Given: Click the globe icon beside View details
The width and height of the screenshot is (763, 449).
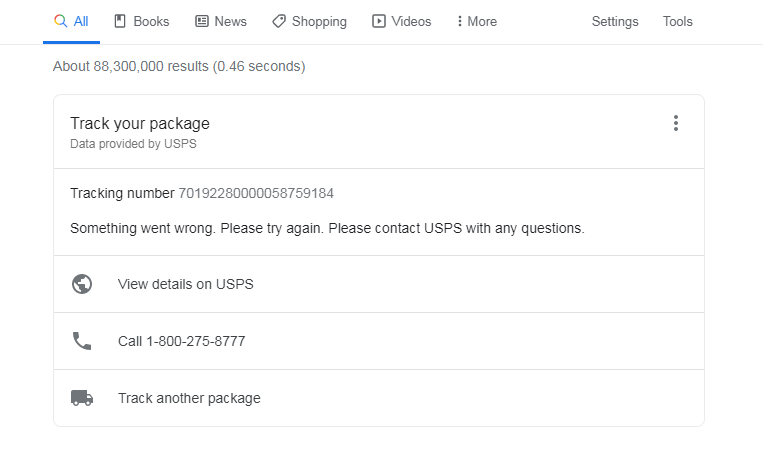Looking at the screenshot, I should (82, 284).
